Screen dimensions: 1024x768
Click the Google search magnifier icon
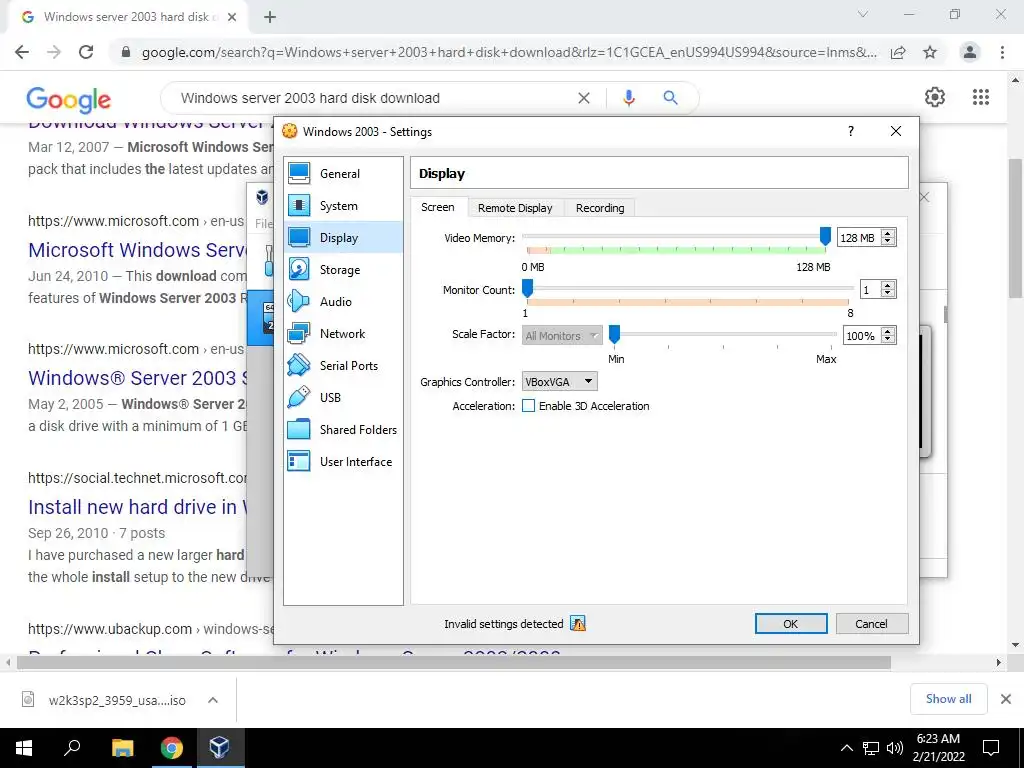[670, 98]
